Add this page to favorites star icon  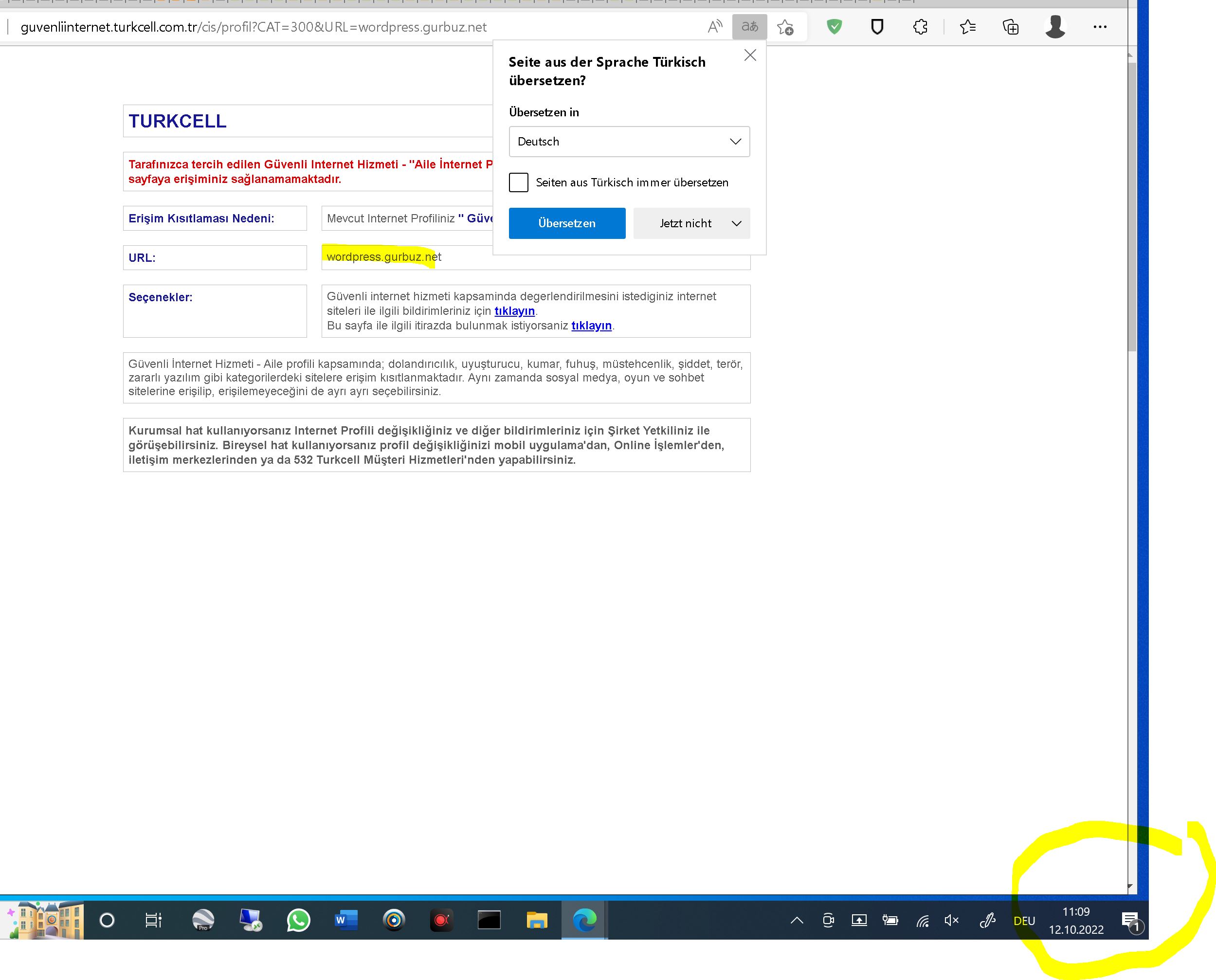click(x=785, y=27)
